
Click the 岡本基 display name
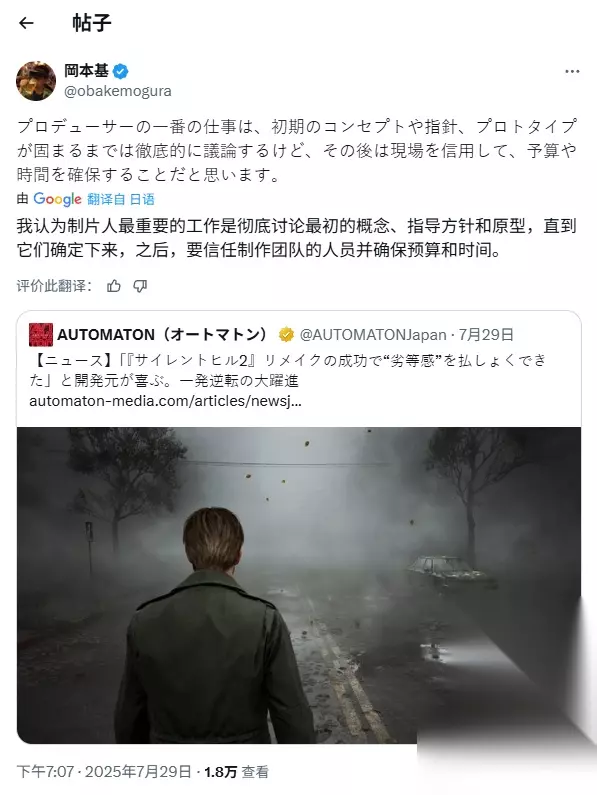[86, 70]
